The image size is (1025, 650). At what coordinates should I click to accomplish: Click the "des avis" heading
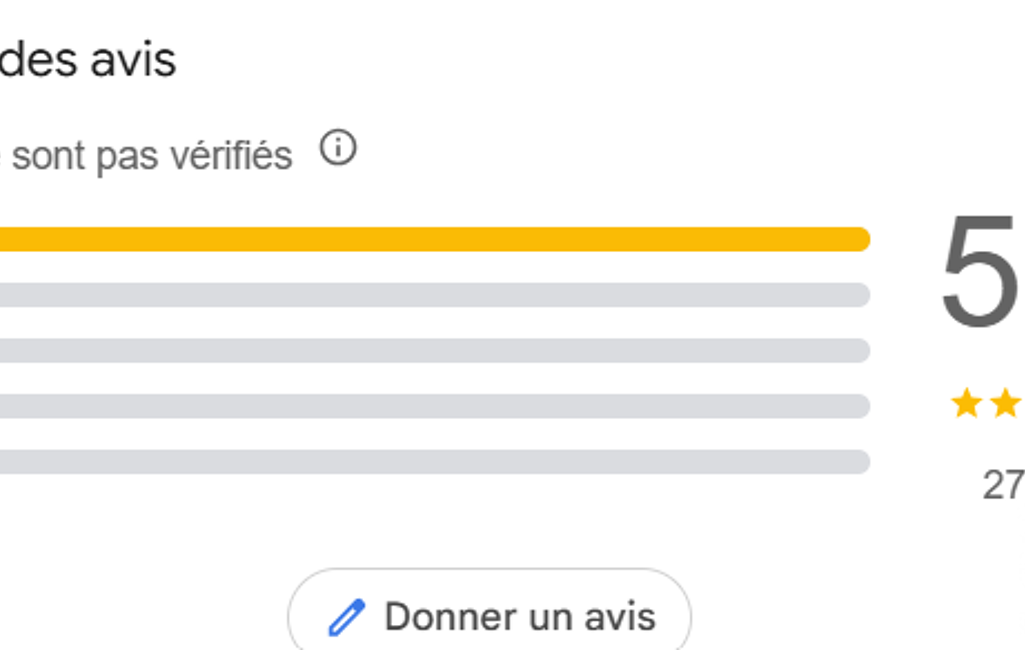pyautogui.click(x=88, y=60)
